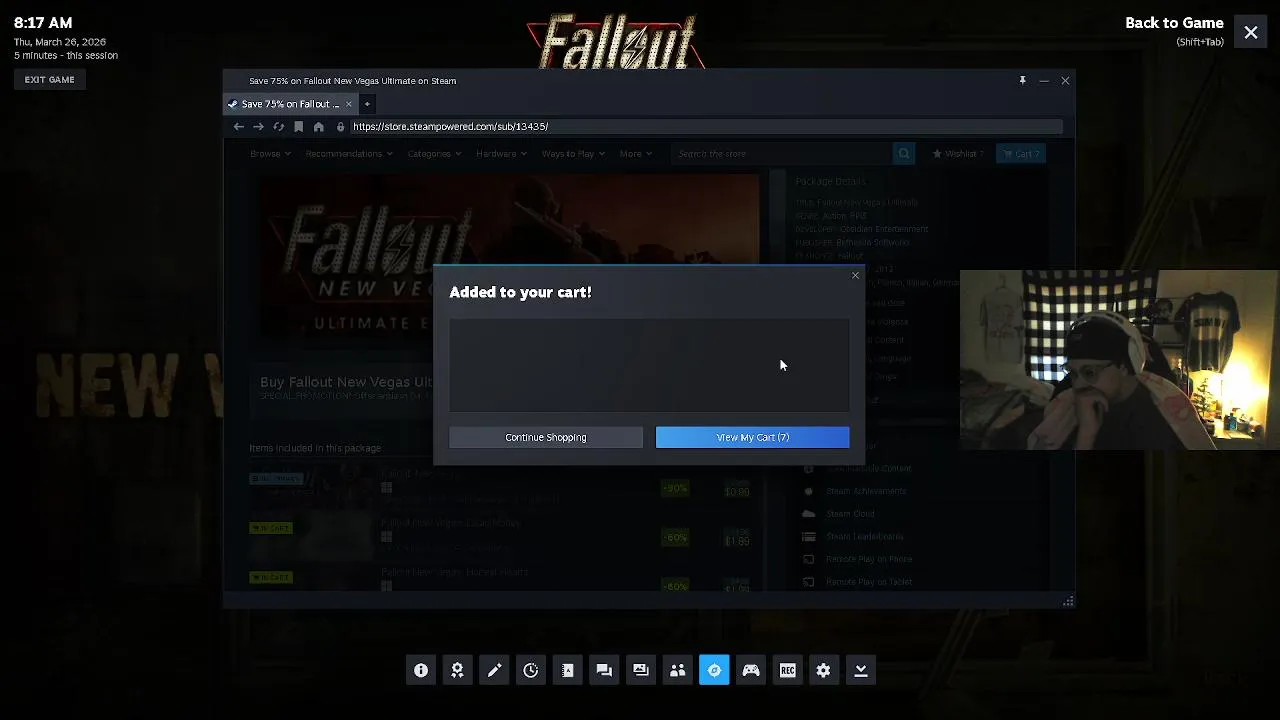Screen dimensions: 1280x720
Task: Click the browser window resize grip
Action: 1068,601
